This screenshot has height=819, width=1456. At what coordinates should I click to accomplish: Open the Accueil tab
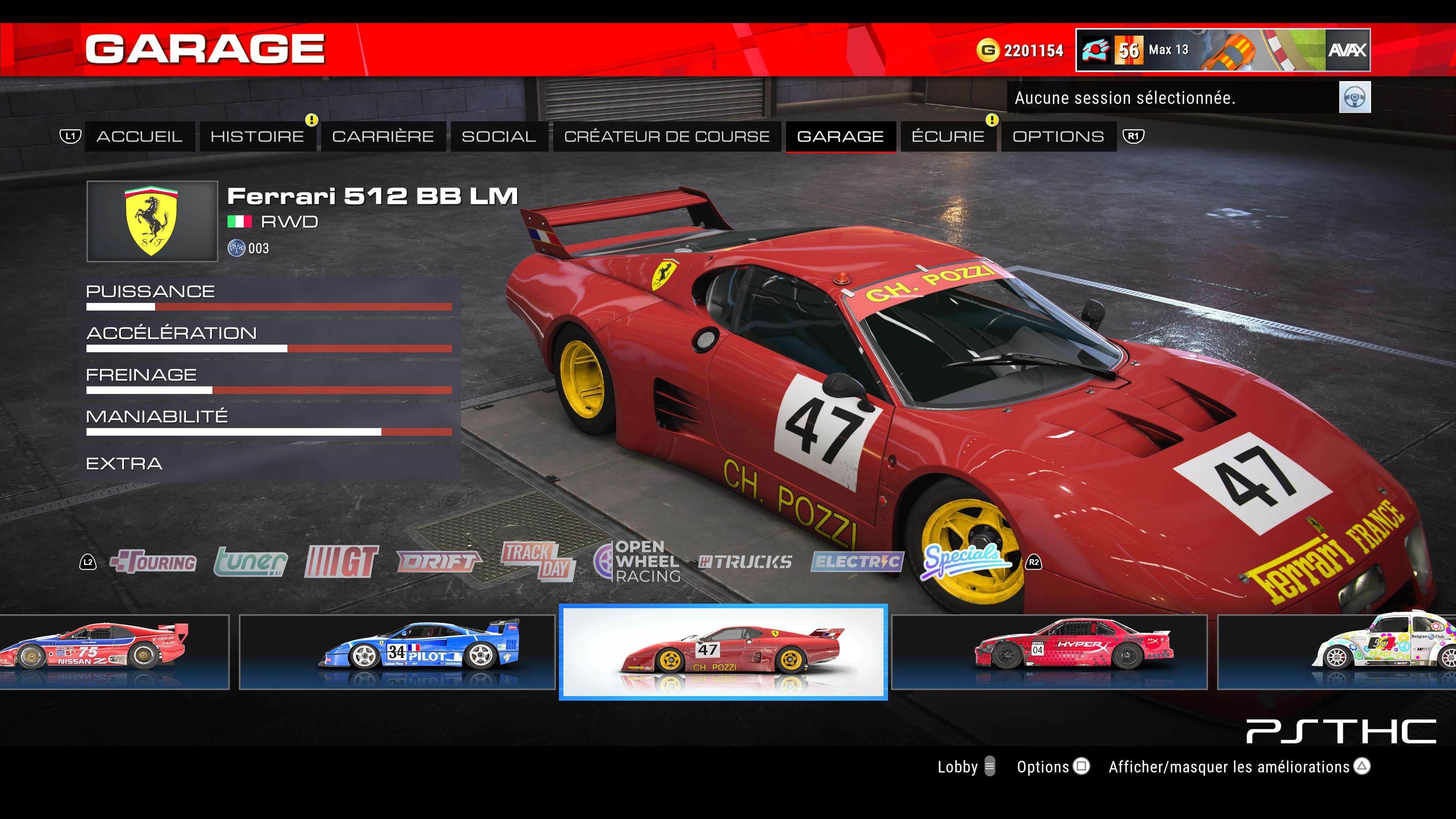[x=140, y=136]
